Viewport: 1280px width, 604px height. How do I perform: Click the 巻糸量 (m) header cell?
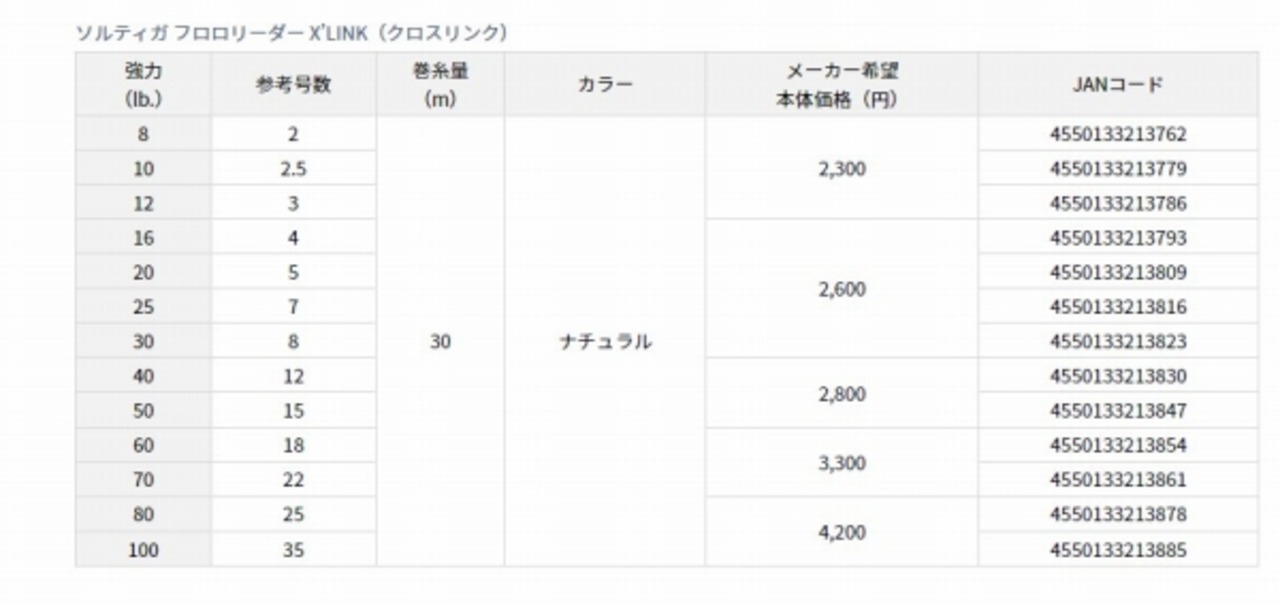(x=440, y=85)
